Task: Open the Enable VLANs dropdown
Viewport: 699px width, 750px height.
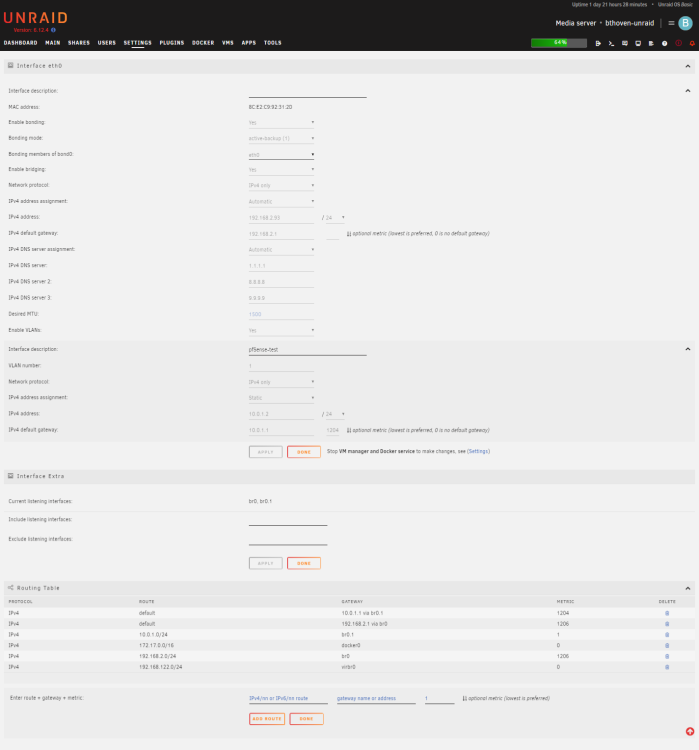Action: click(281, 330)
